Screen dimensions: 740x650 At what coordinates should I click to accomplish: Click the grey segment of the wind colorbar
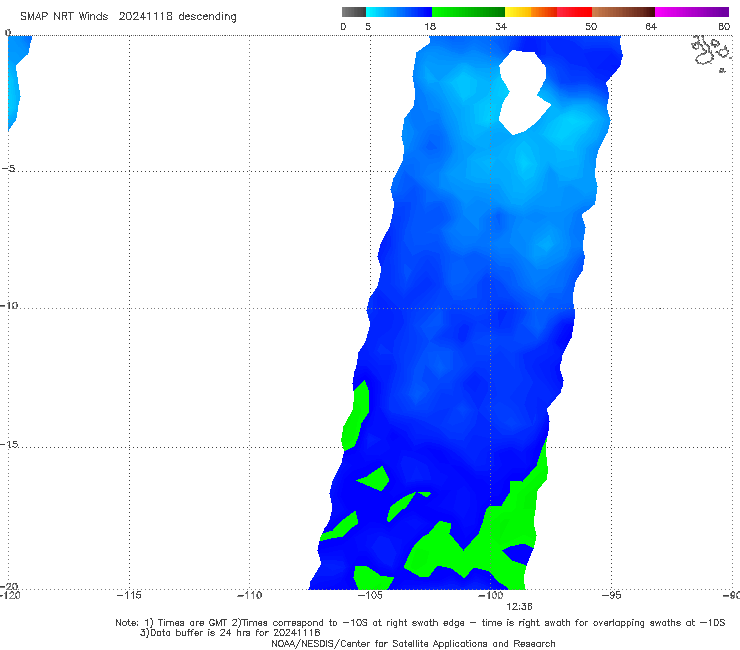354,12
